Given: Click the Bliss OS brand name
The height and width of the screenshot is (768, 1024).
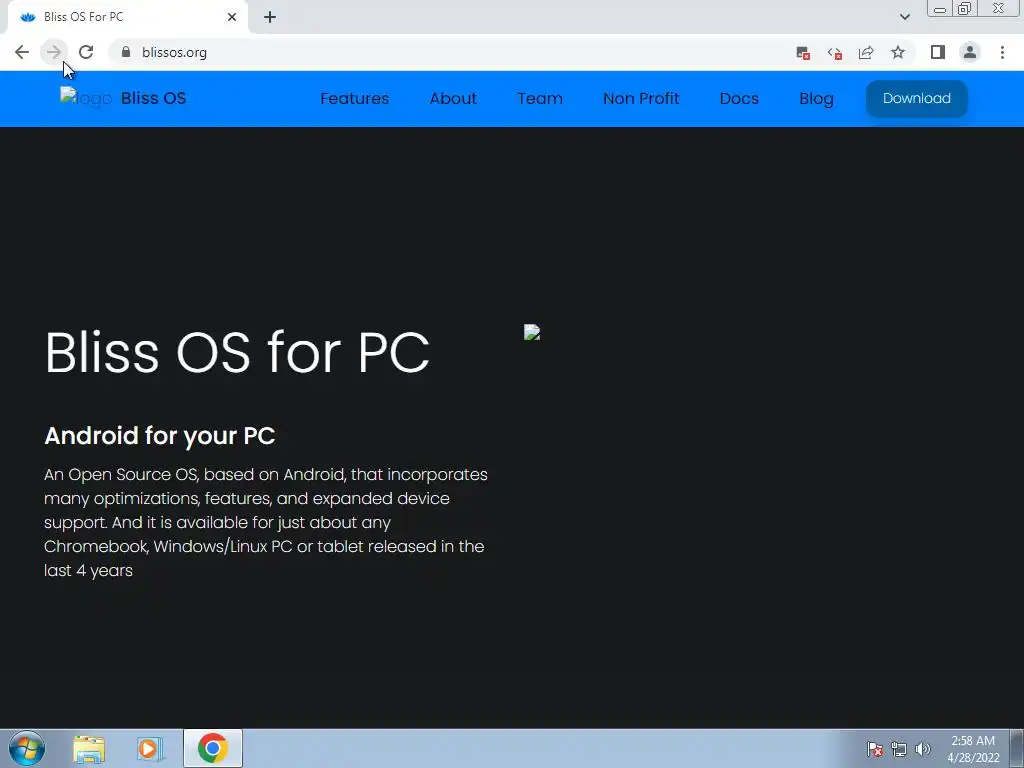Looking at the screenshot, I should tap(153, 98).
